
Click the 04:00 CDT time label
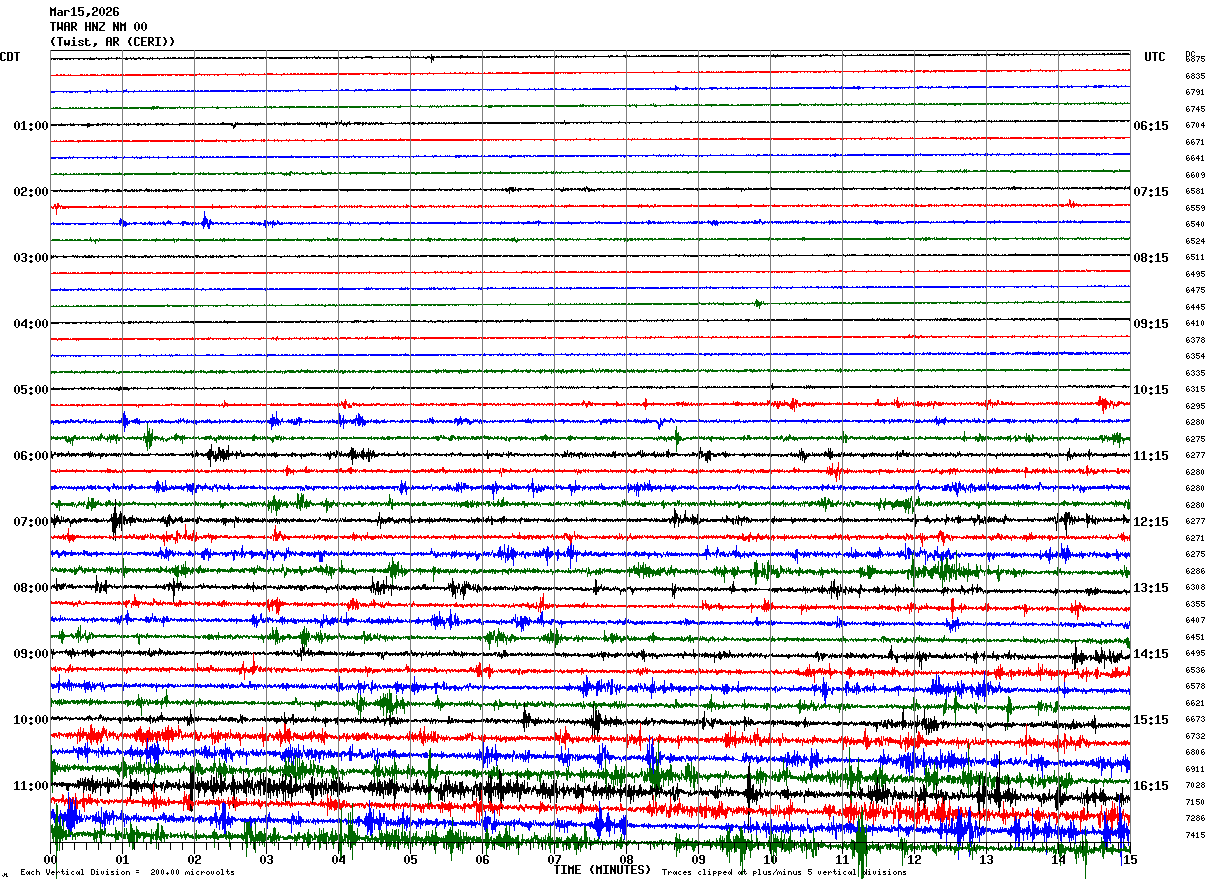click(31, 324)
